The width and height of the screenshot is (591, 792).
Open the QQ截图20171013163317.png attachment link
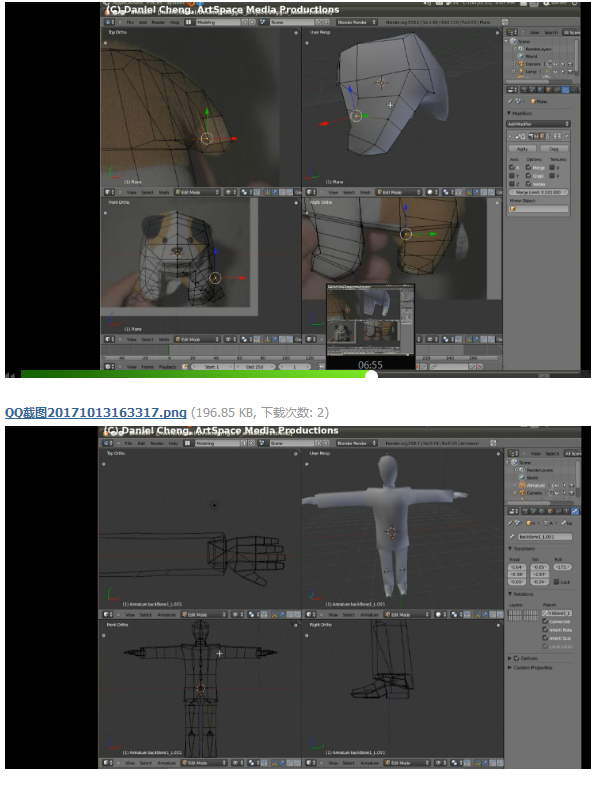pos(95,413)
